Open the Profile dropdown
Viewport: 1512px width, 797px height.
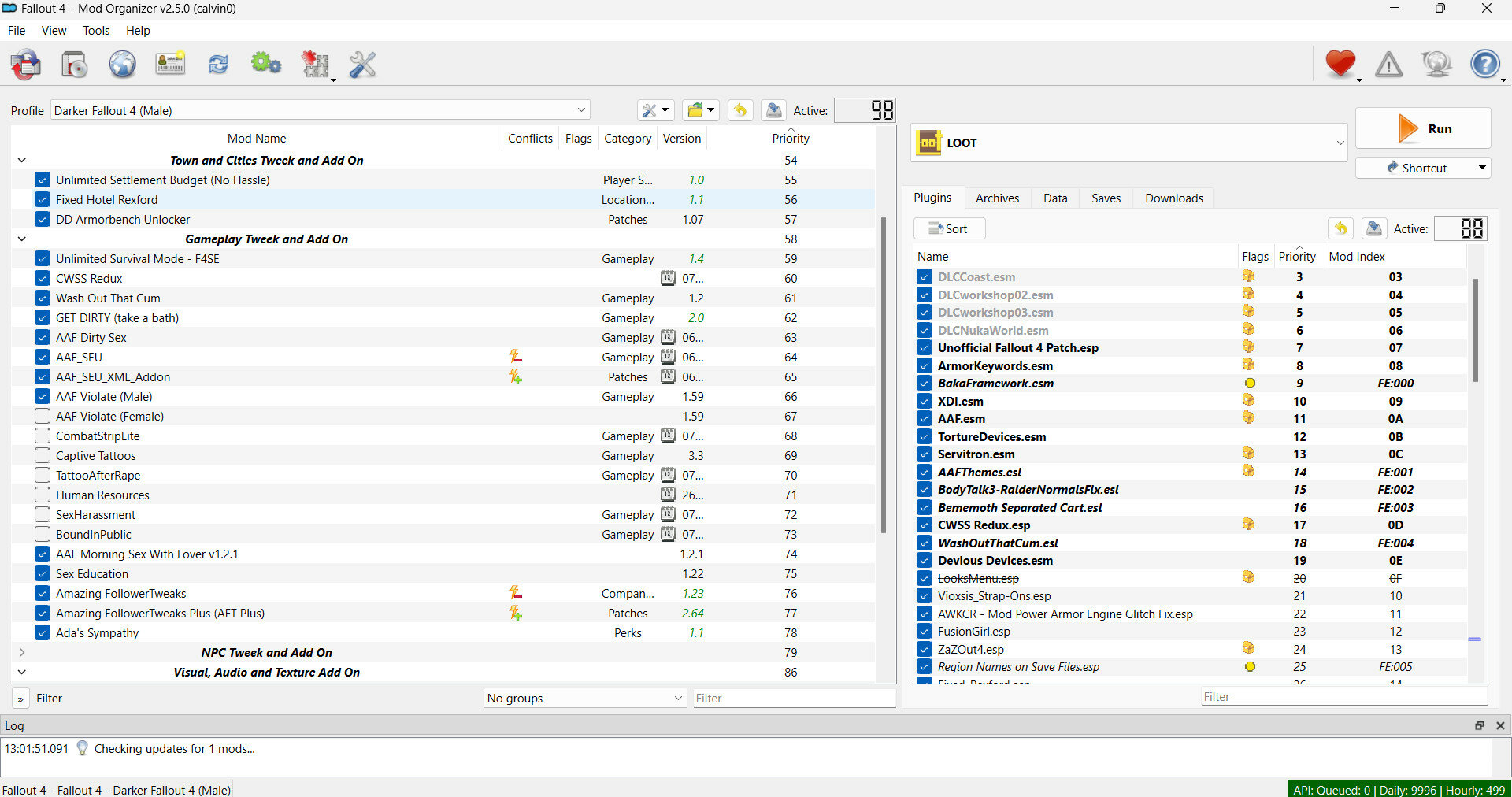pyautogui.click(x=320, y=110)
